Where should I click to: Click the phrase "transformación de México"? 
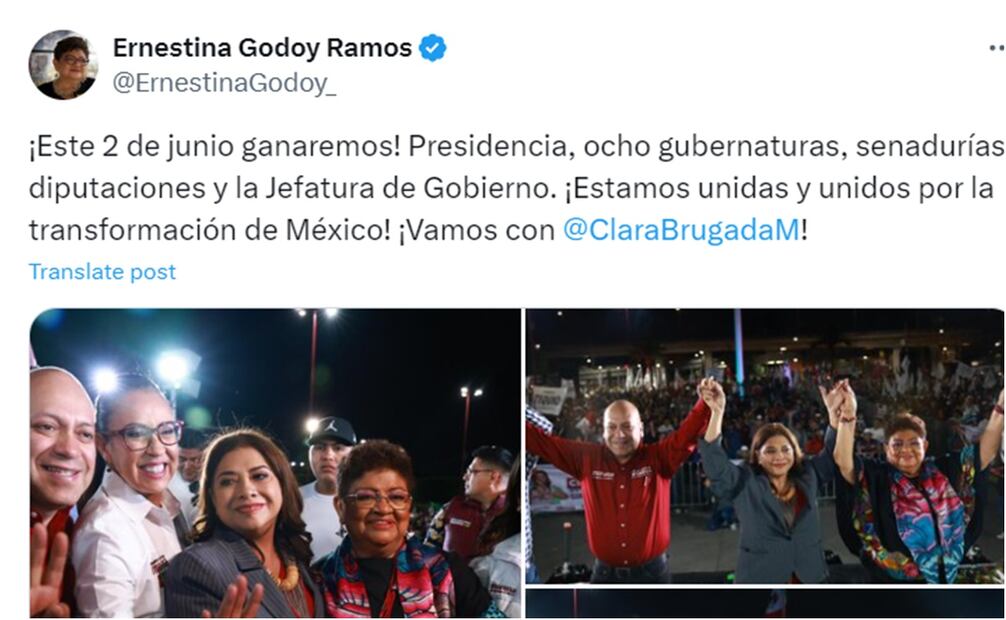209,230
